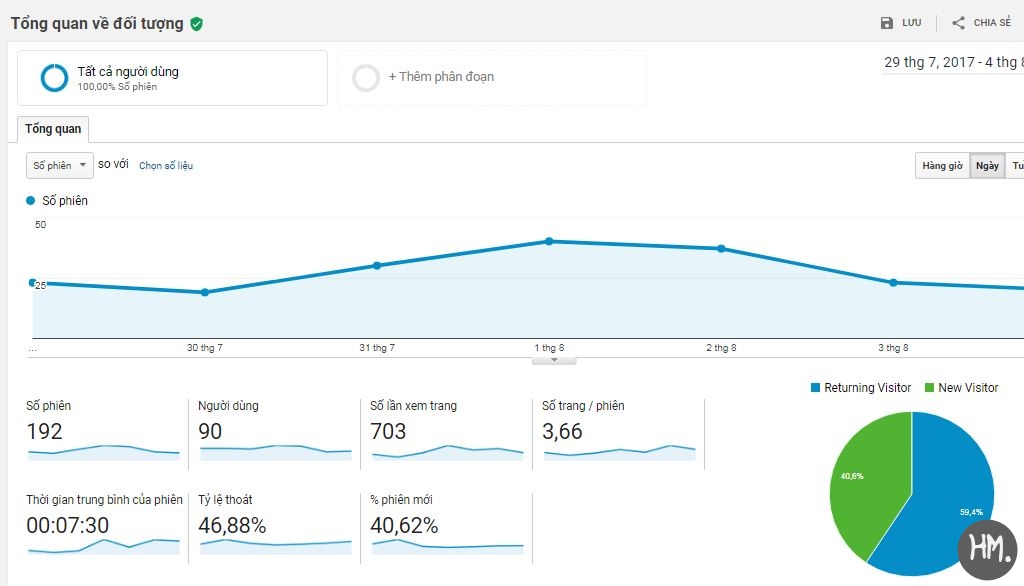
Task: Click the % phiên mới value 40,62%
Action: pyautogui.click(x=404, y=525)
